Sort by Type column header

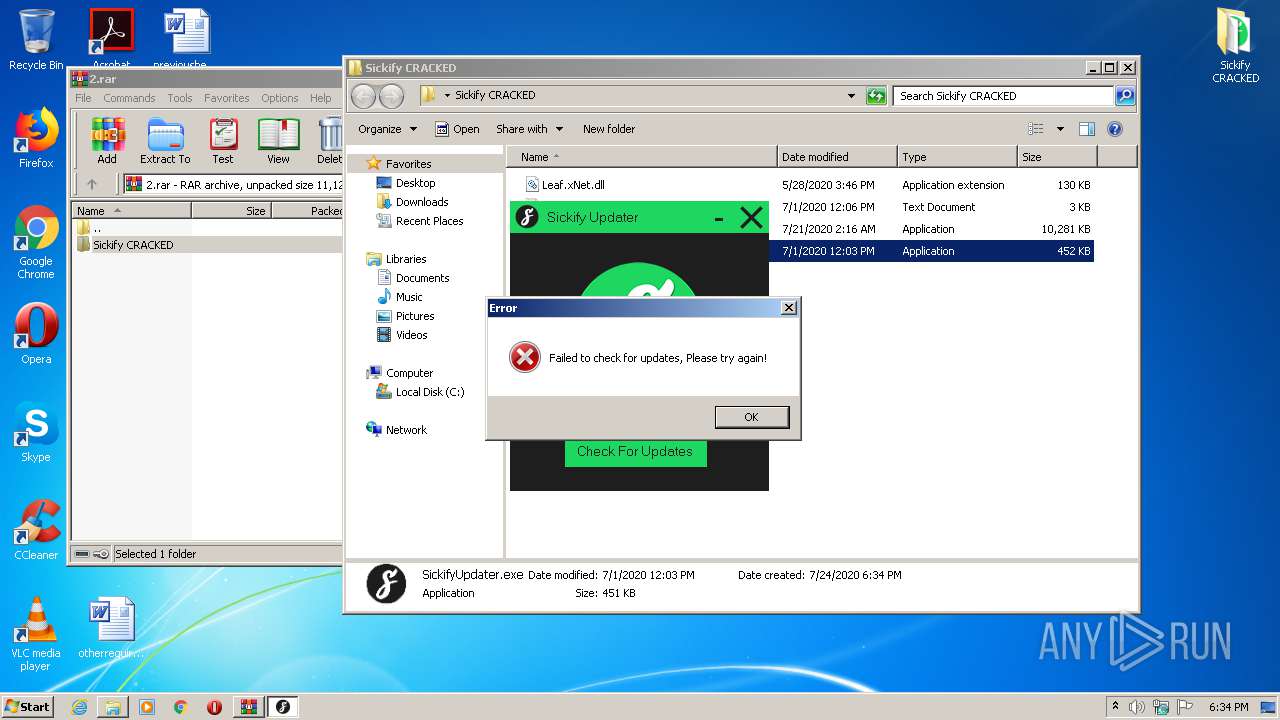pyautogui.click(x=957, y=157)
